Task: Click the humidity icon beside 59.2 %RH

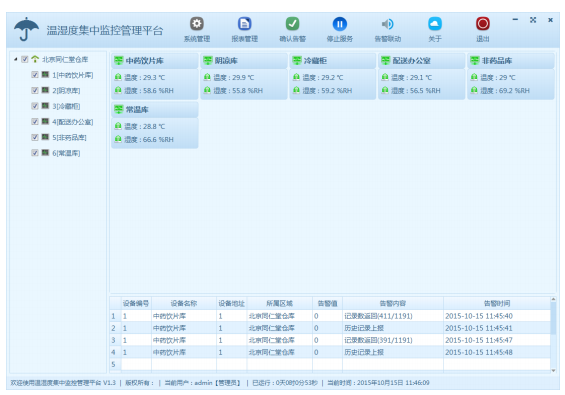Action: tap(296, 90)
